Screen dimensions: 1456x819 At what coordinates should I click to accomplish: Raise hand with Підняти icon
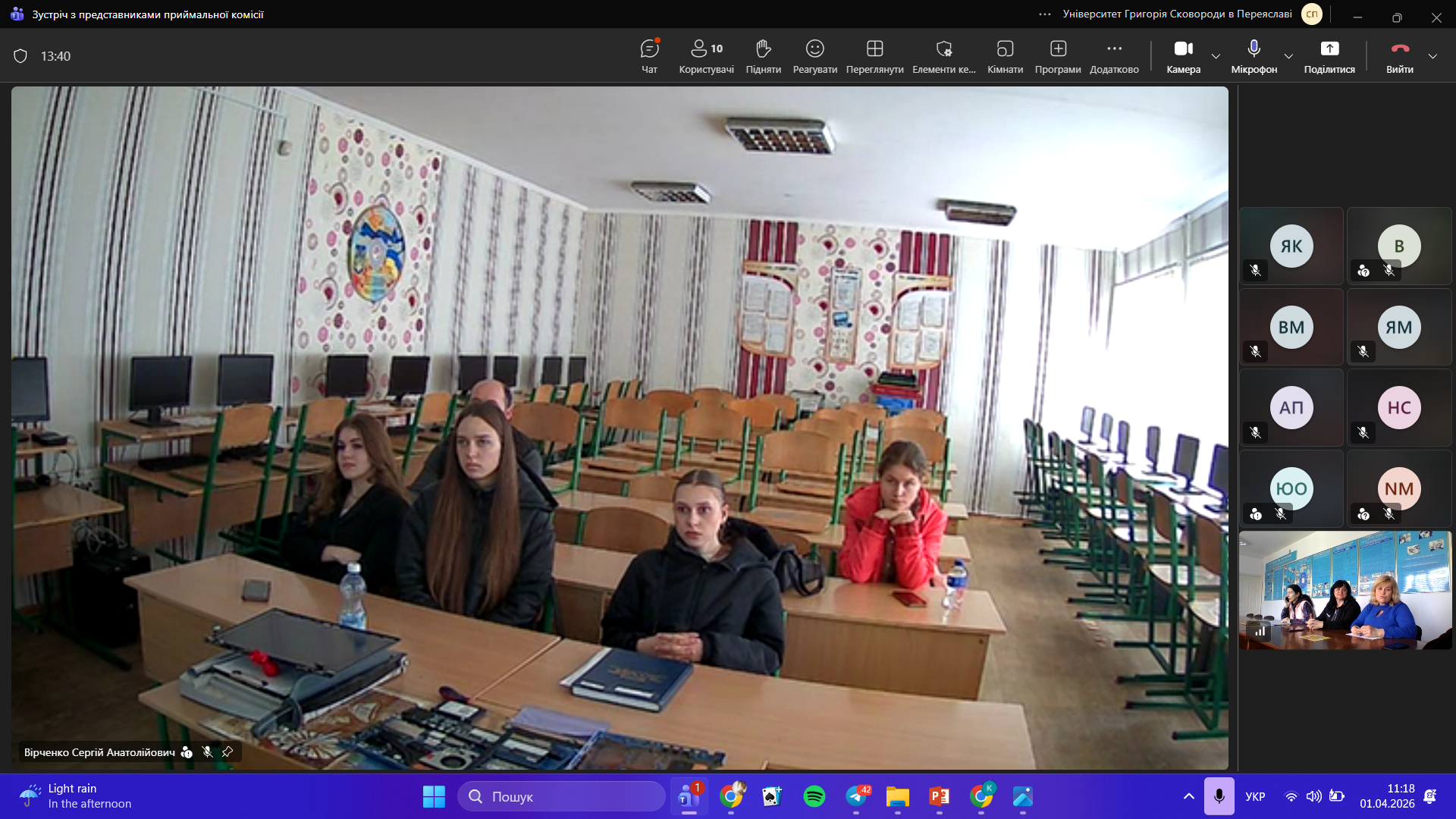pos(763,56)
